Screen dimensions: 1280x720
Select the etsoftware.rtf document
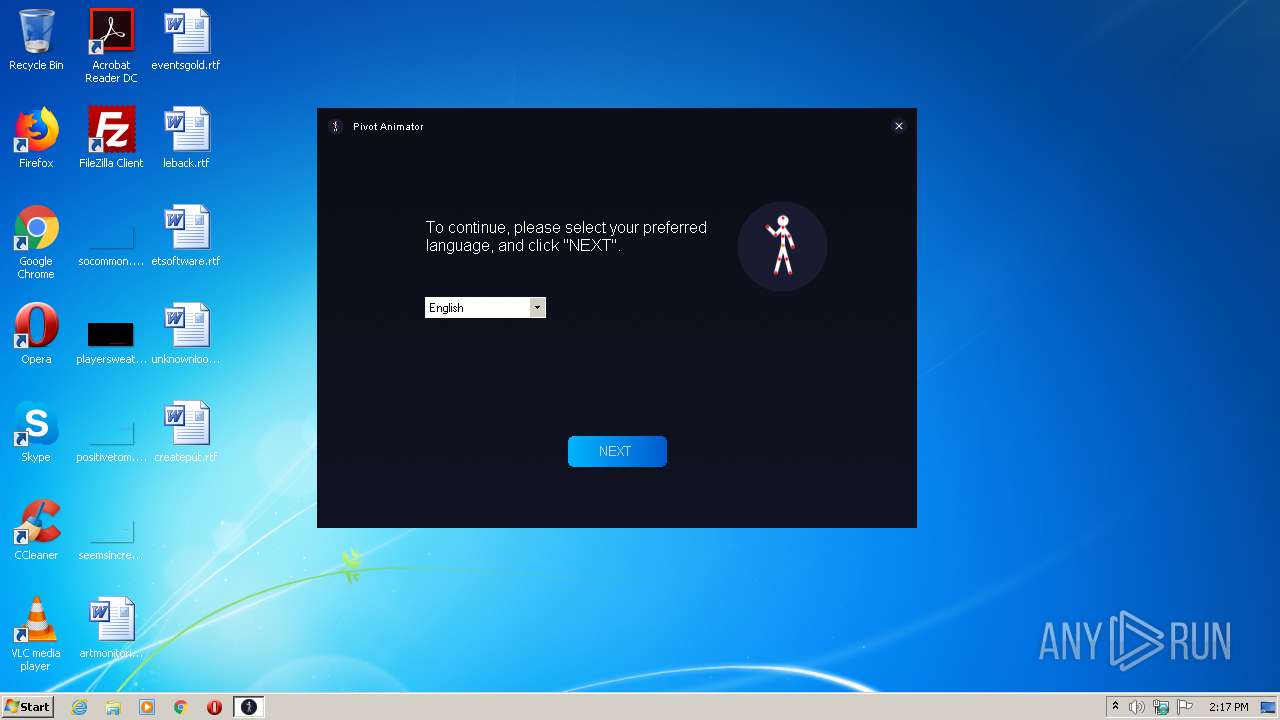click(186, 236)
